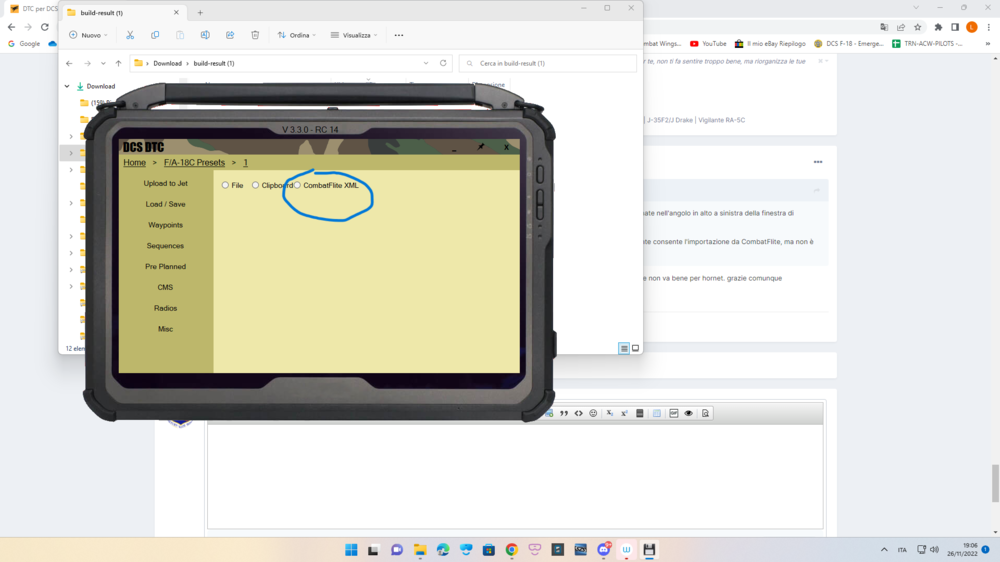Image resolution: width=1000 pixels, height=562 pixels.
Task: Open new Explorer tab with plus
Action: (200, 12)
